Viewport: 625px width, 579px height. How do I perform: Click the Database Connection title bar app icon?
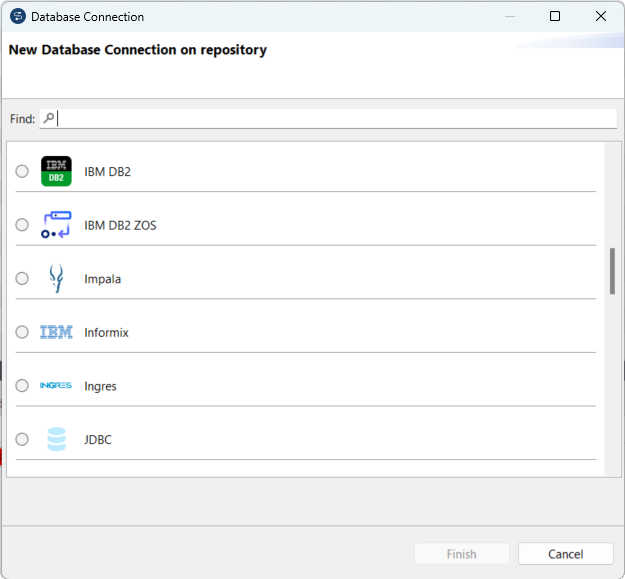[17, 16]
